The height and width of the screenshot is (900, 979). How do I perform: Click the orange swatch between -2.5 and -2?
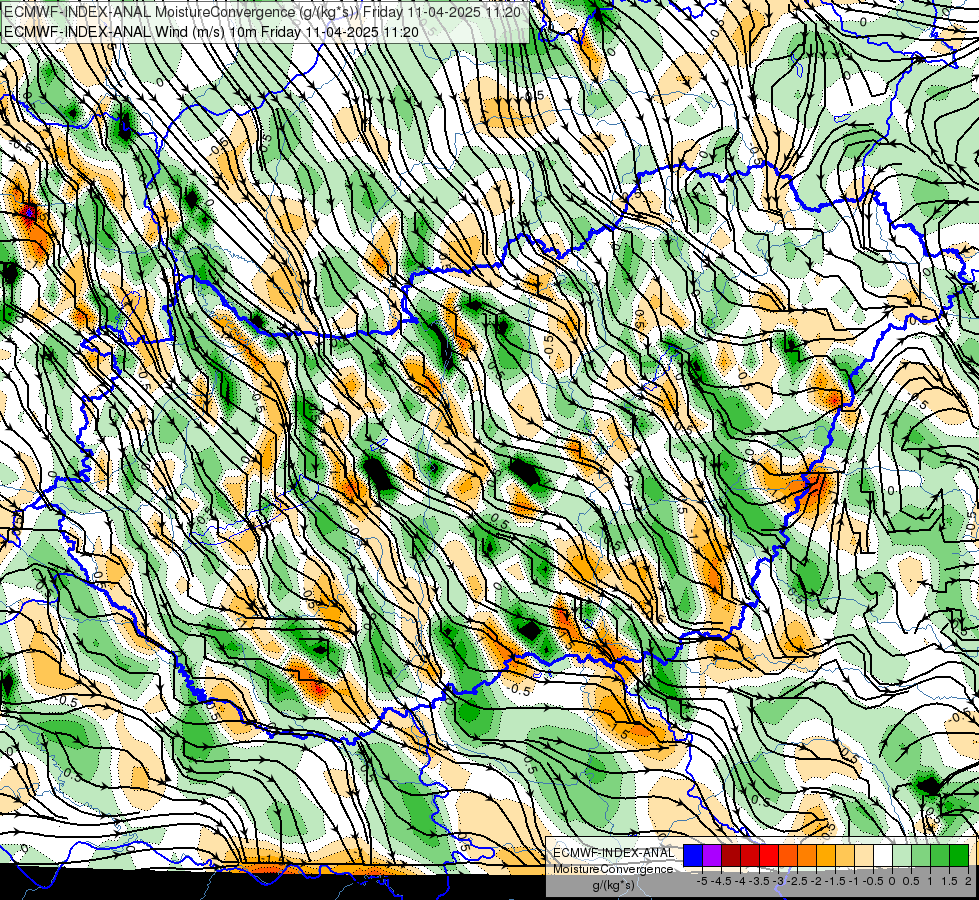pos(807,855)
